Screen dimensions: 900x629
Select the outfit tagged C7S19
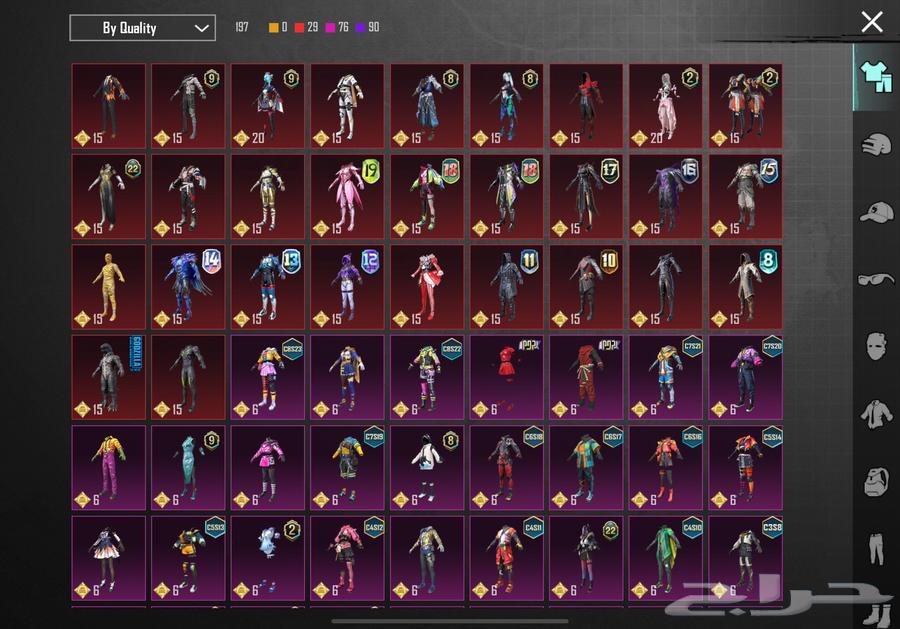347,467
